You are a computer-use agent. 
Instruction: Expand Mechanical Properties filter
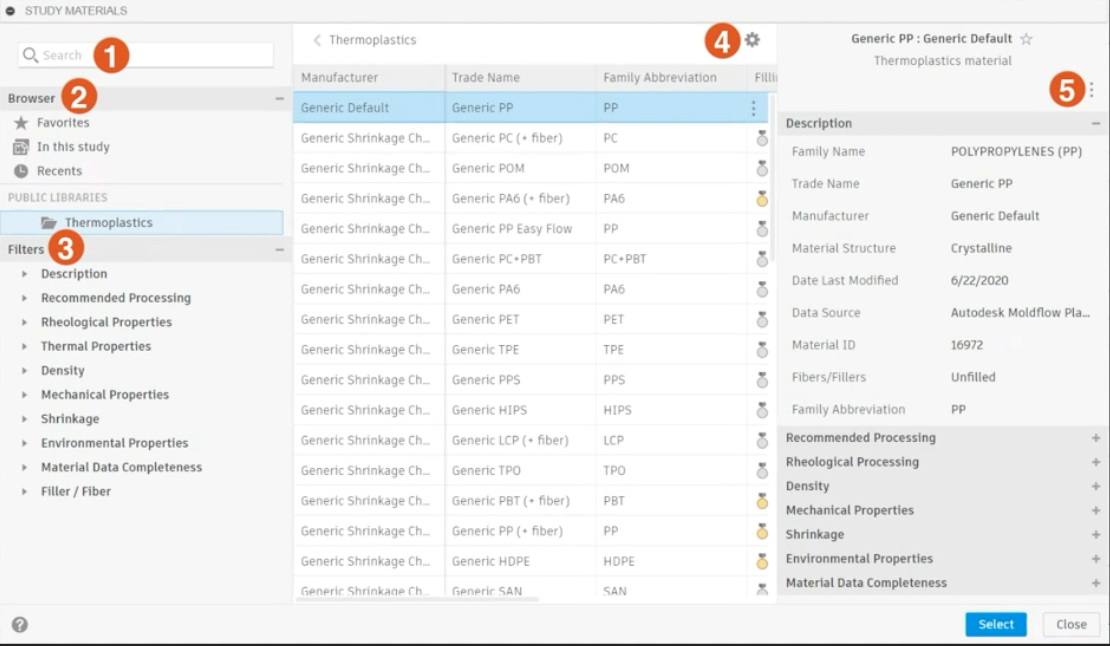(x=24, y=395)
